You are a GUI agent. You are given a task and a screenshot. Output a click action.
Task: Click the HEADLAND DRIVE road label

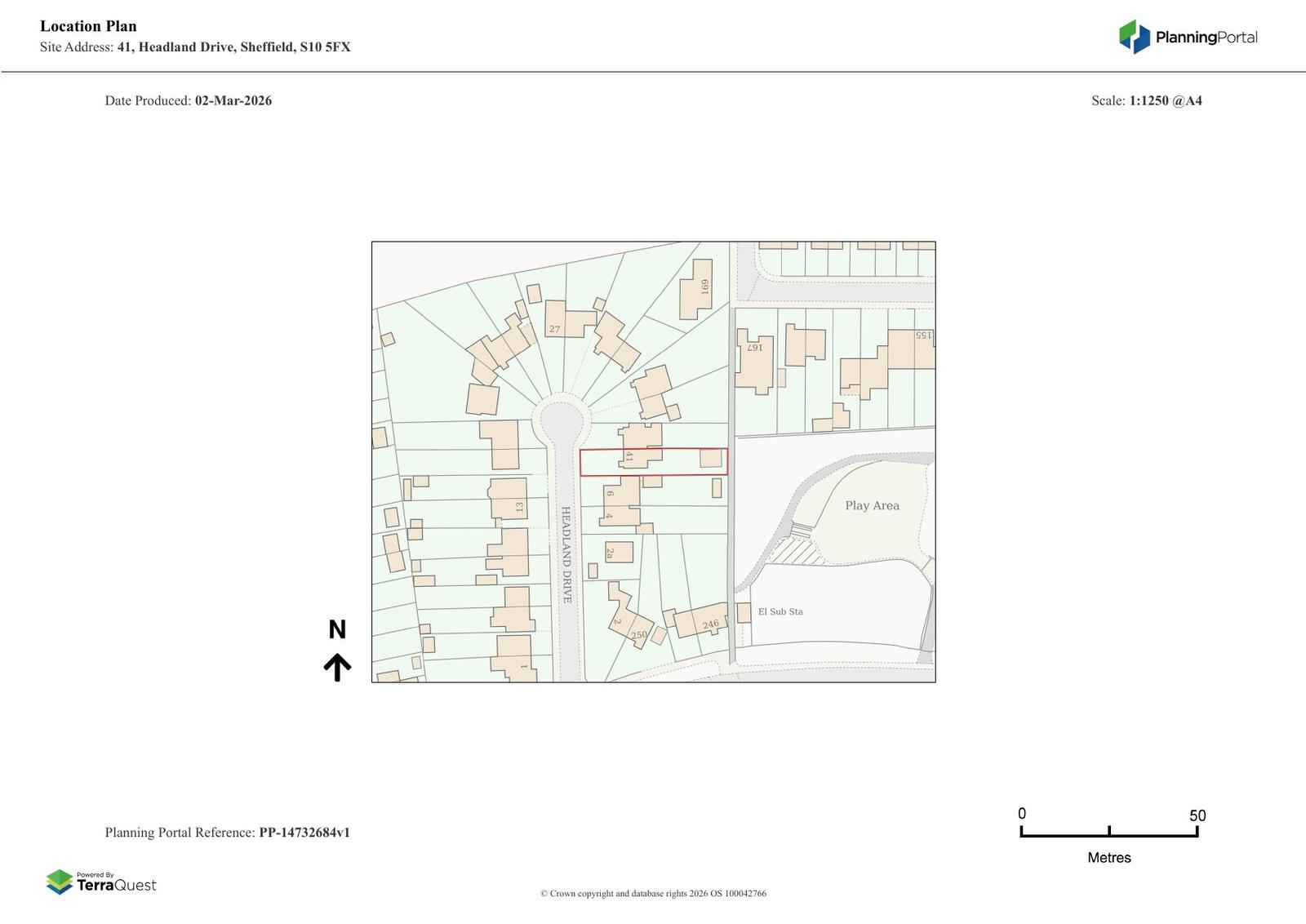566,554
